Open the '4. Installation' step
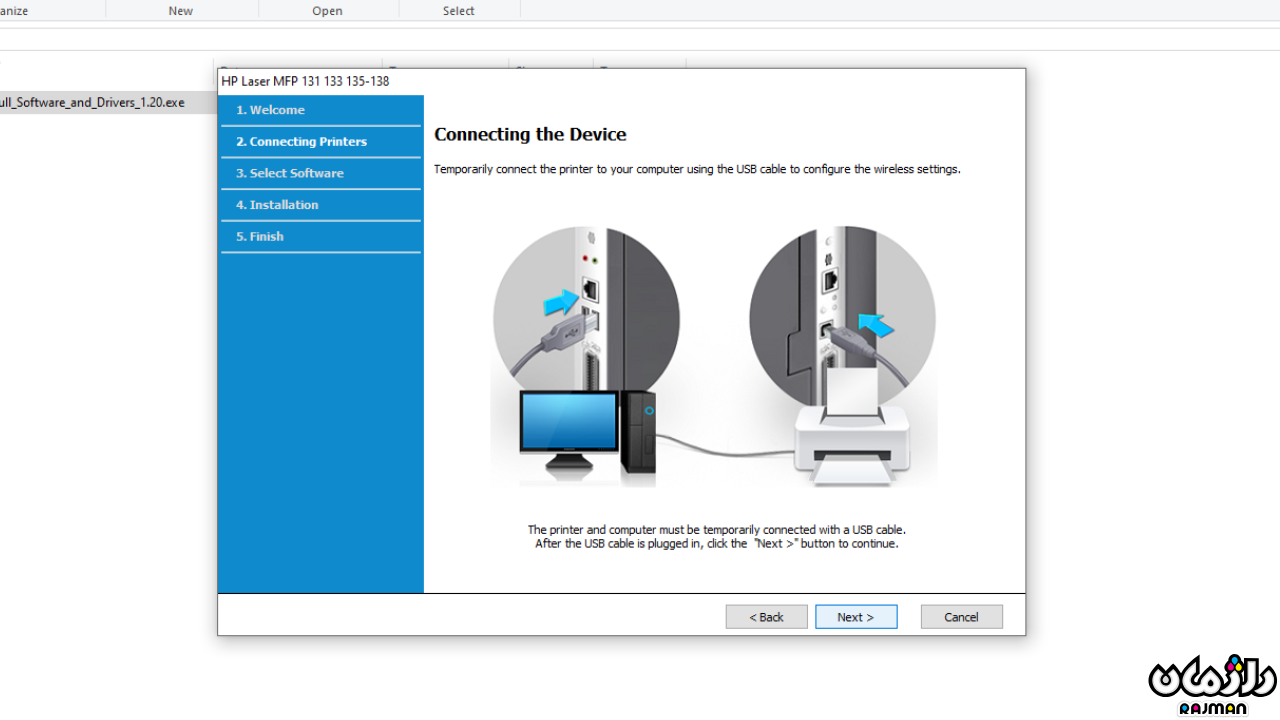This screenshot has height=720, width=1280. [x=321, y=205]
